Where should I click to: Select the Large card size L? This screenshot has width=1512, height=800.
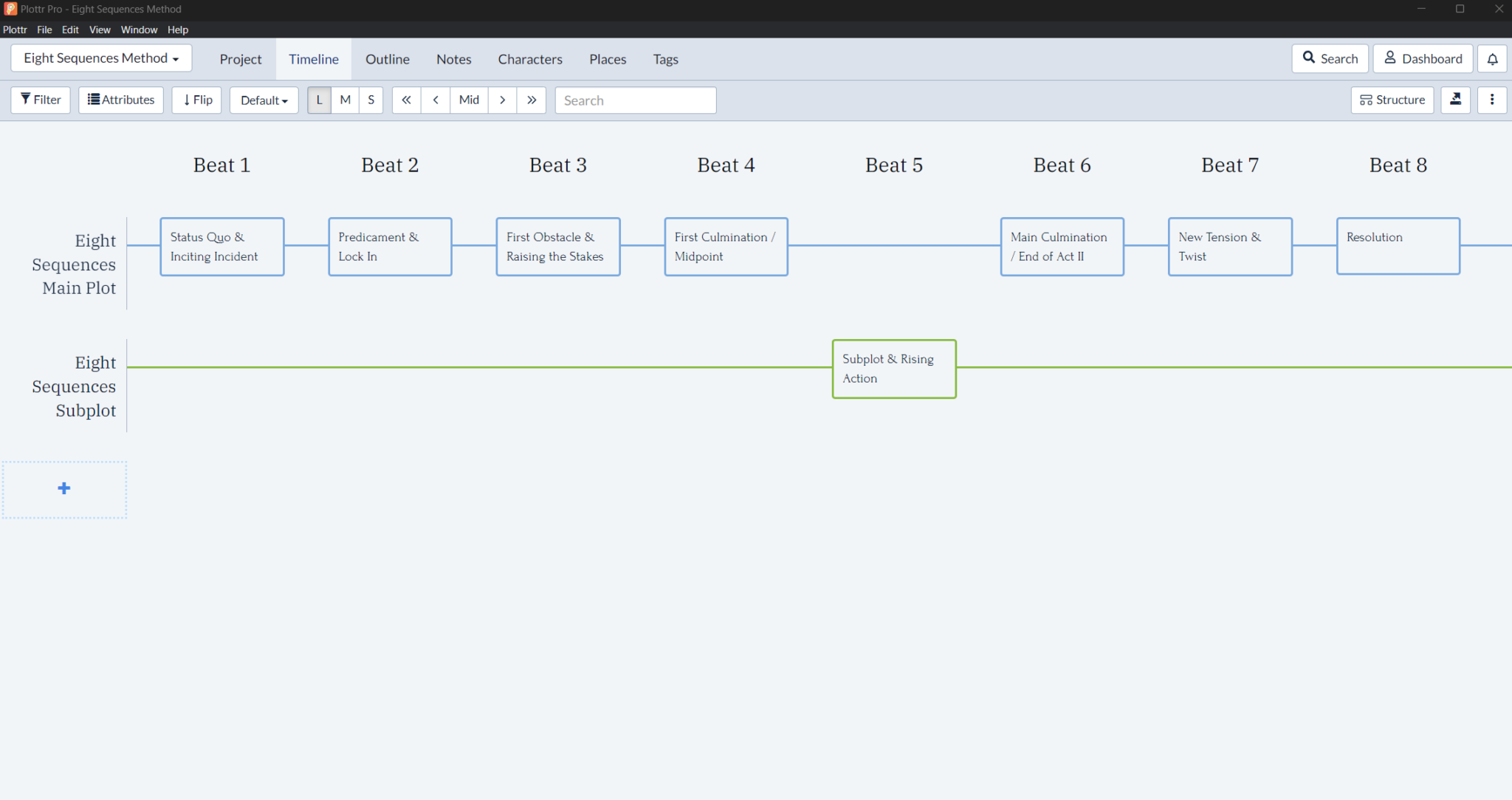319,100
